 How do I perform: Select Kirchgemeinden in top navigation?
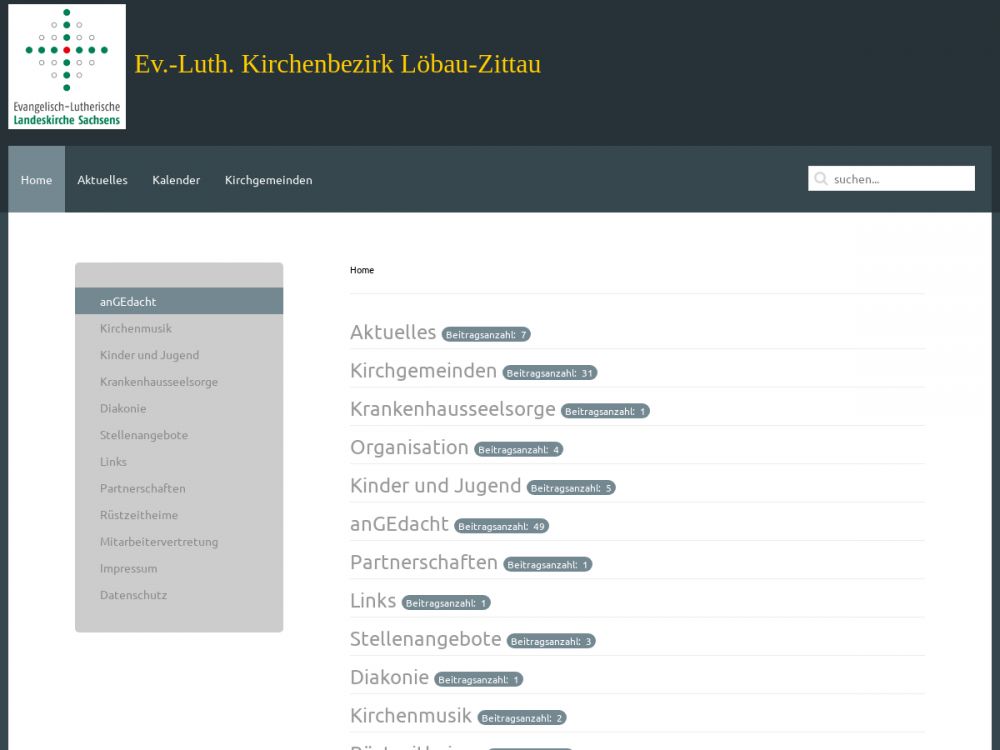point(268,180)
